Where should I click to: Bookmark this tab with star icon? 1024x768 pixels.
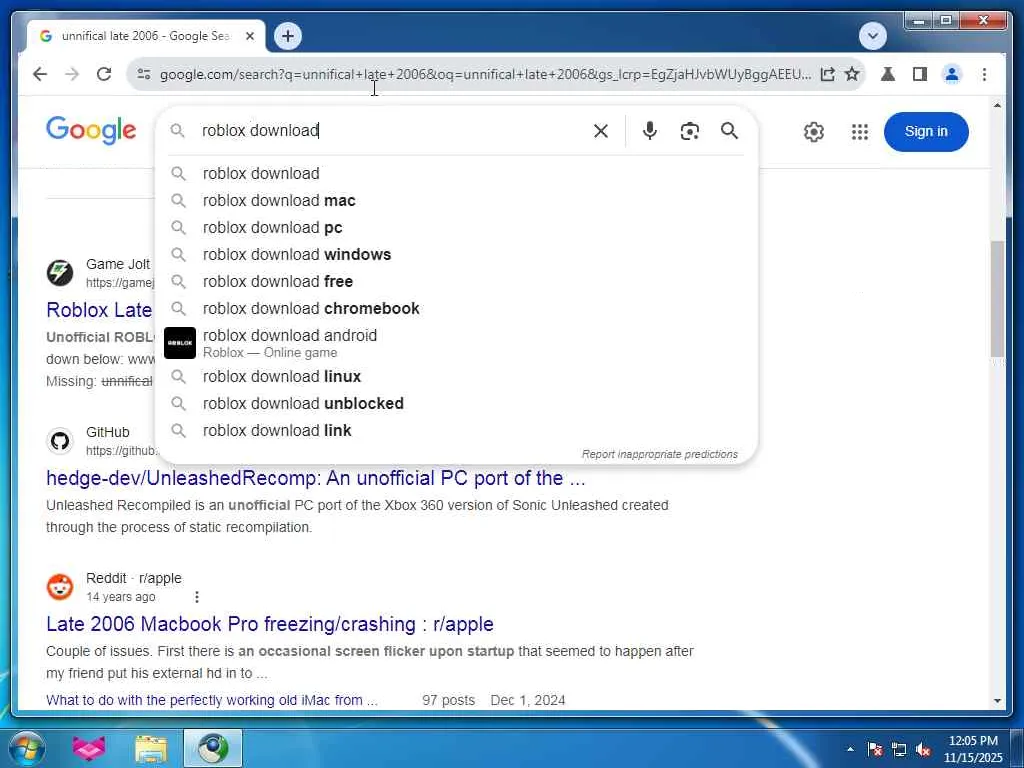[x=852, y=74]
